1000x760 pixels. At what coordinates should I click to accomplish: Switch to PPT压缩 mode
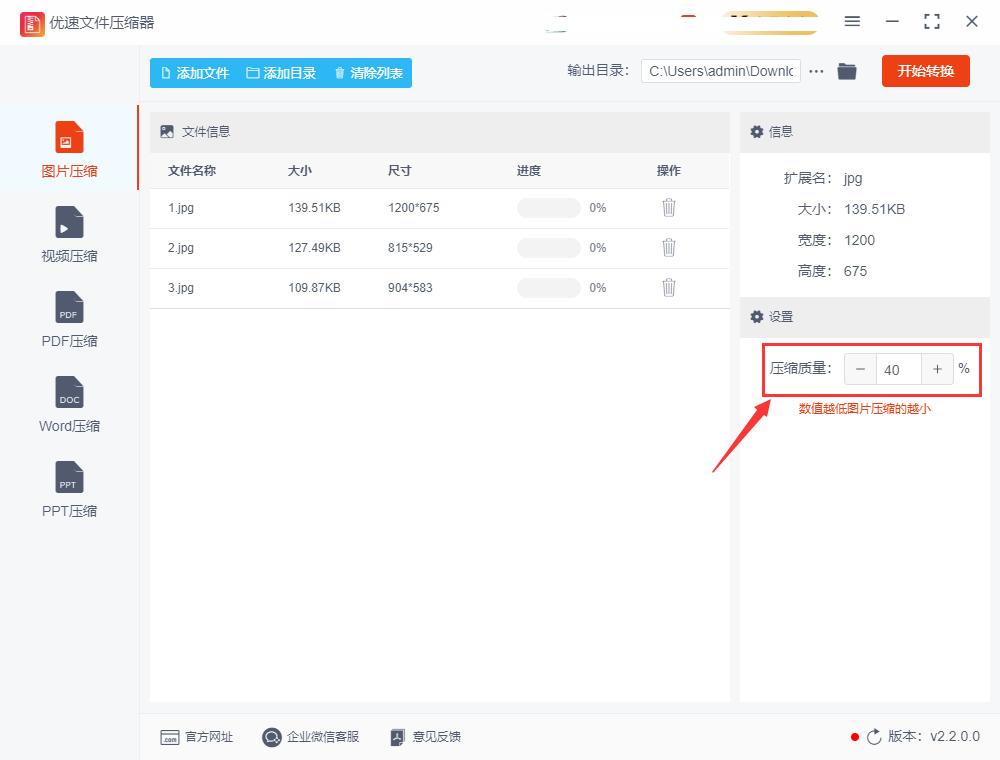[68, 488]
